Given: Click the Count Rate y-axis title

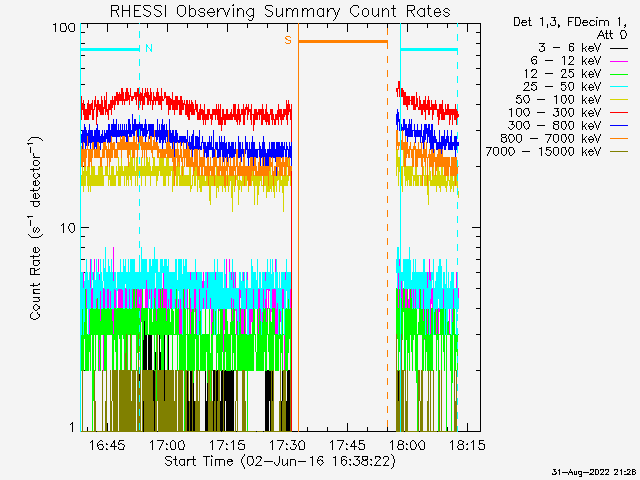Looking at the screenshot, I should pyautogui.click(x=36, y=229).
